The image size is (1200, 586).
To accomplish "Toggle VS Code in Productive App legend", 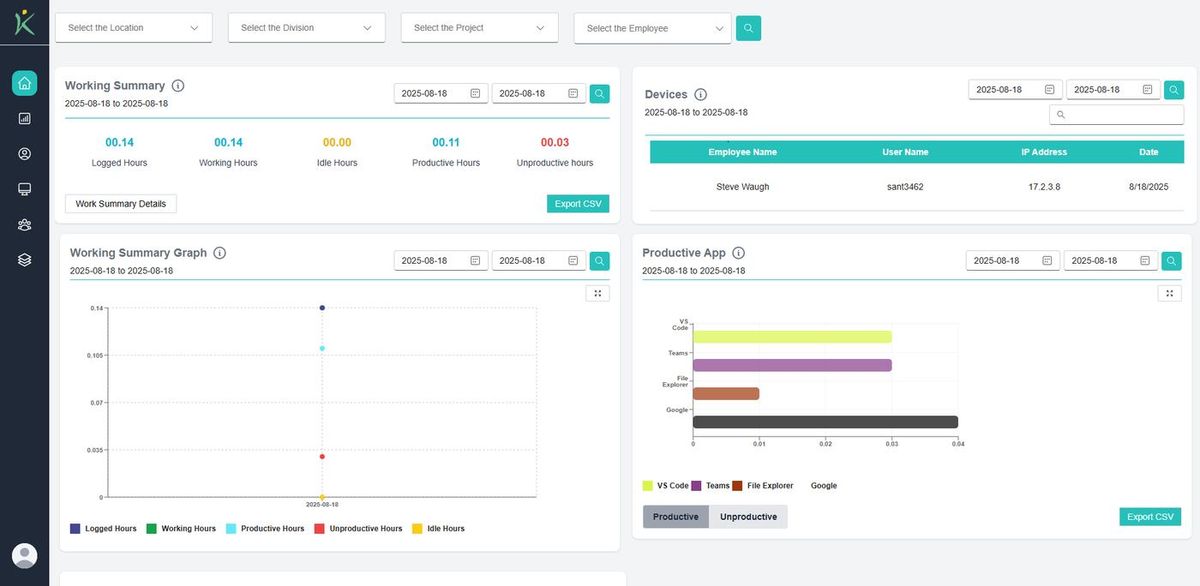I will [665, 486].
